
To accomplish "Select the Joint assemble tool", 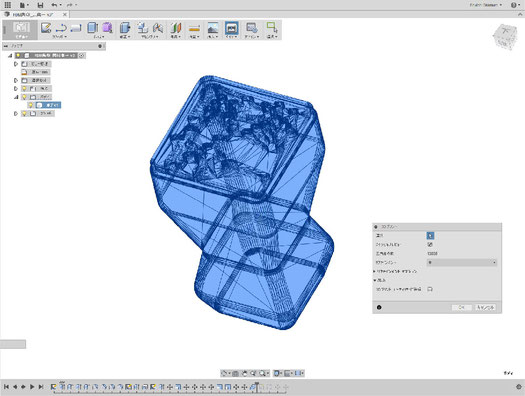I will point(158,27).
